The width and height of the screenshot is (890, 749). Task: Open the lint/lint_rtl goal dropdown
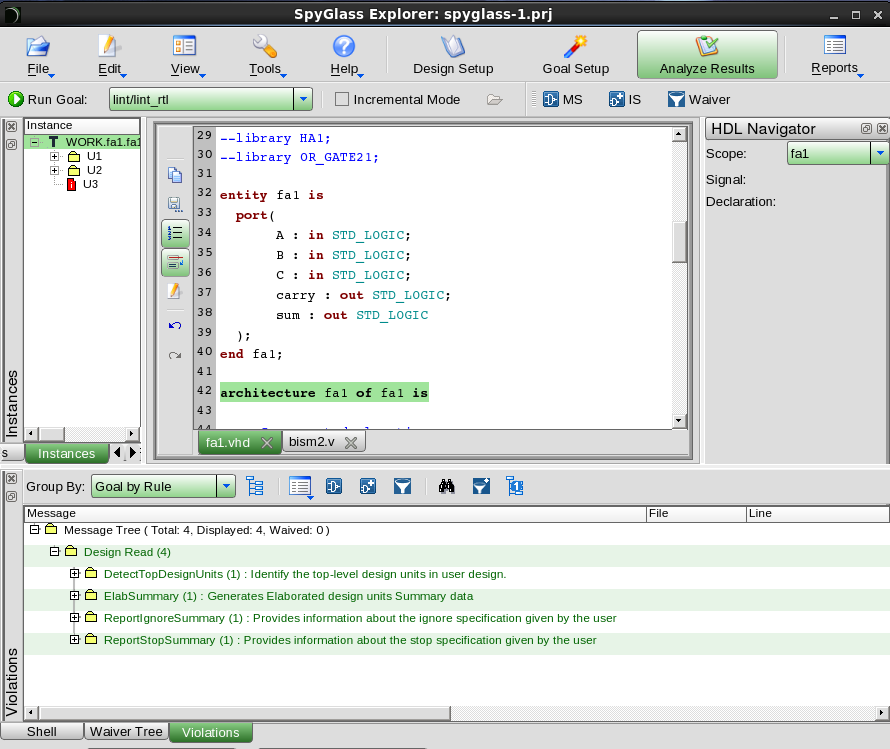303,99
